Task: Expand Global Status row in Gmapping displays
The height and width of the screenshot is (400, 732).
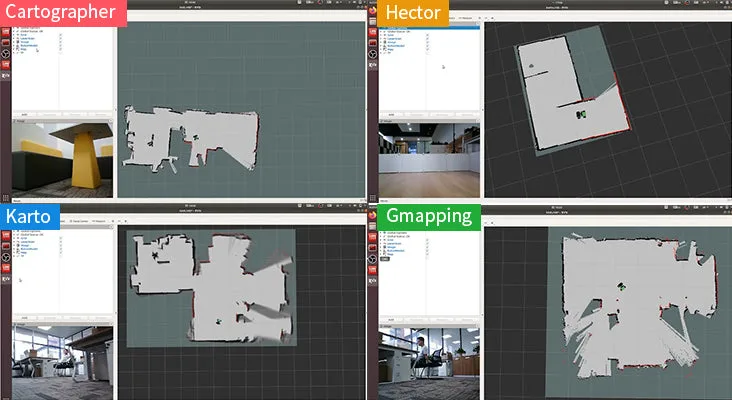Action: [380, 236]
